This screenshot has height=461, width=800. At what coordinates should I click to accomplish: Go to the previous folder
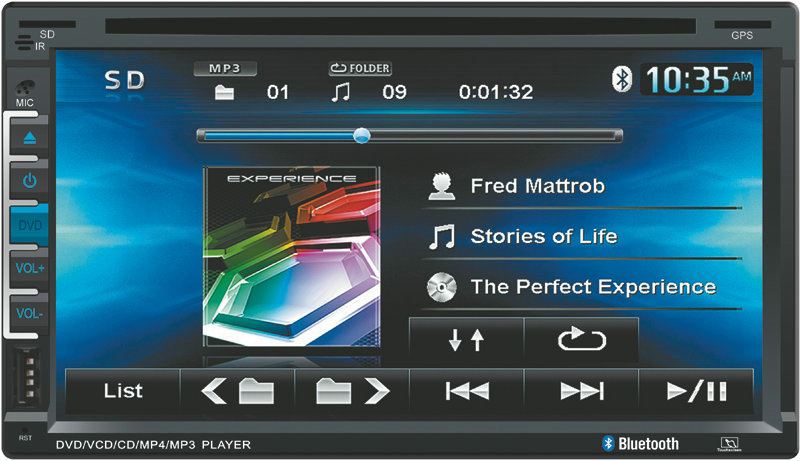[x=237, y=391]
